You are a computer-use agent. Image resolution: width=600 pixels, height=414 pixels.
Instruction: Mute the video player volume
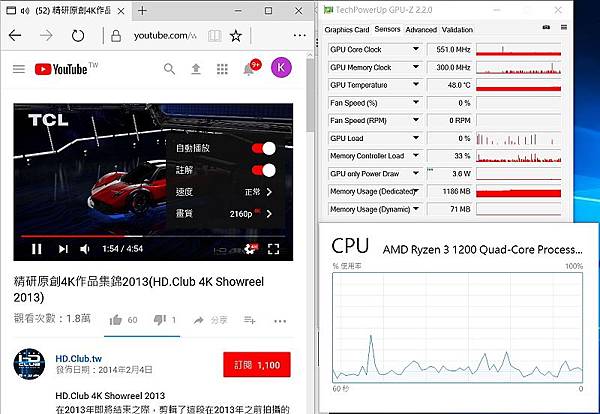(x=85, y=249)
